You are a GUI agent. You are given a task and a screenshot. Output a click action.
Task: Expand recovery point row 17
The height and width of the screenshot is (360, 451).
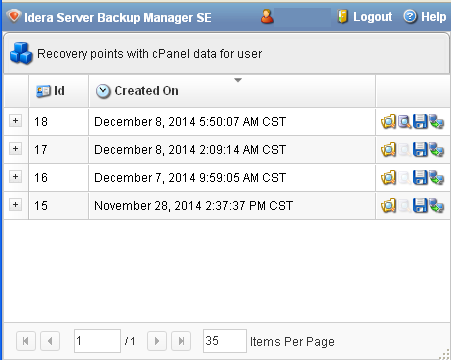tap(15, 149)
